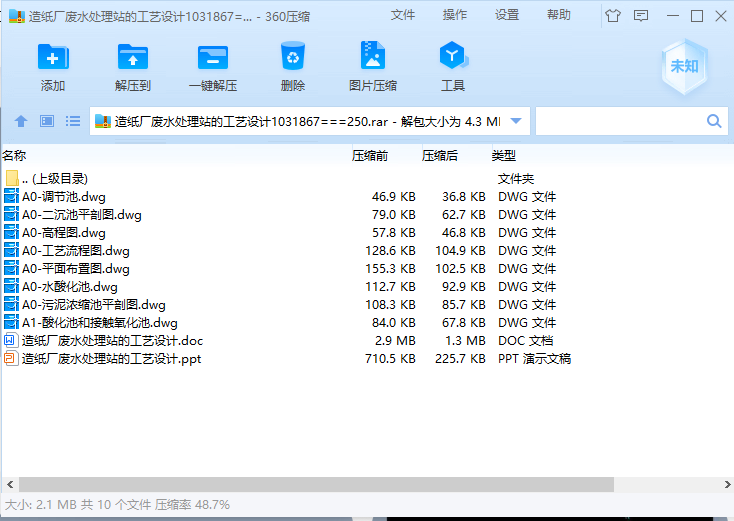The height and width of the screenshot is (521, 734).
Task: Click the file icon of A0-高程图.dwg
Action: point(11,233)
